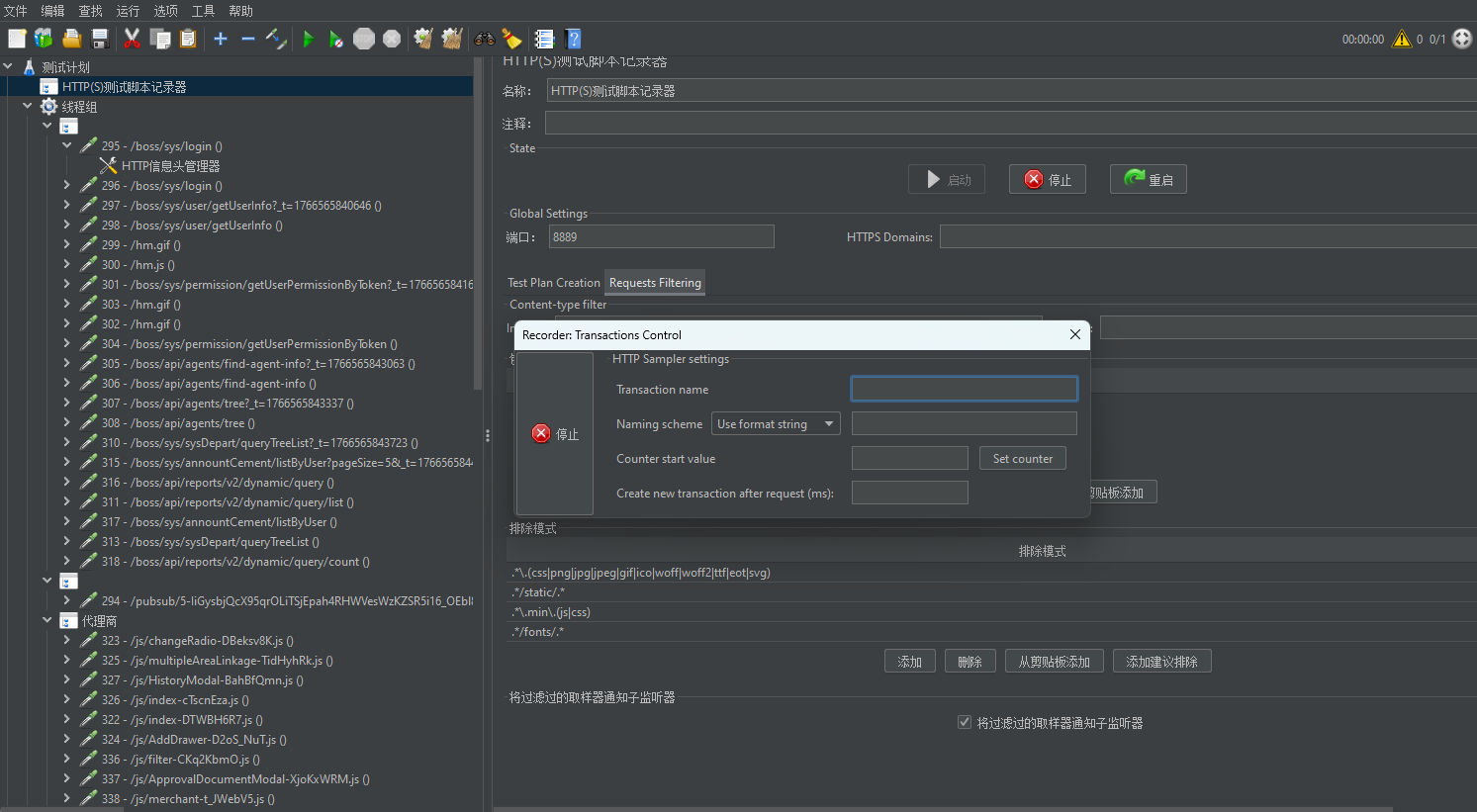Click the remote hosts globe icon

tap(1462, 39)
